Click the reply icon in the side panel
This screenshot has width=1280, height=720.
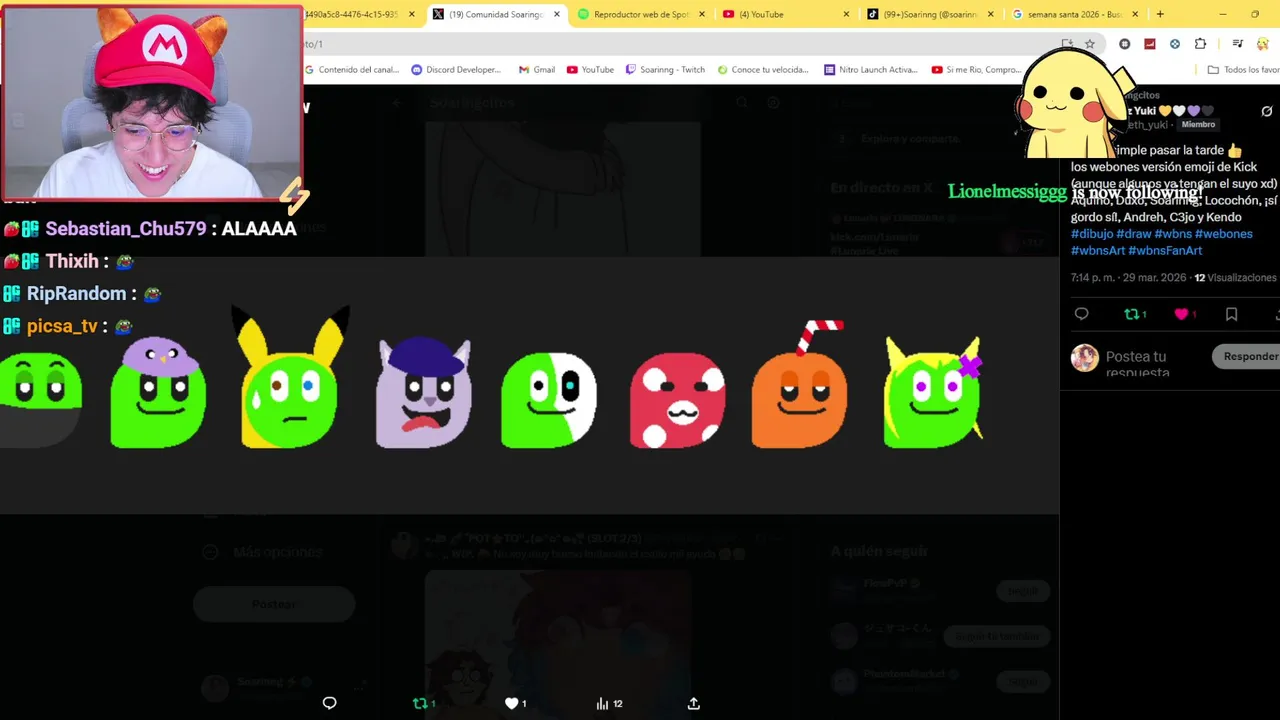1081,314
